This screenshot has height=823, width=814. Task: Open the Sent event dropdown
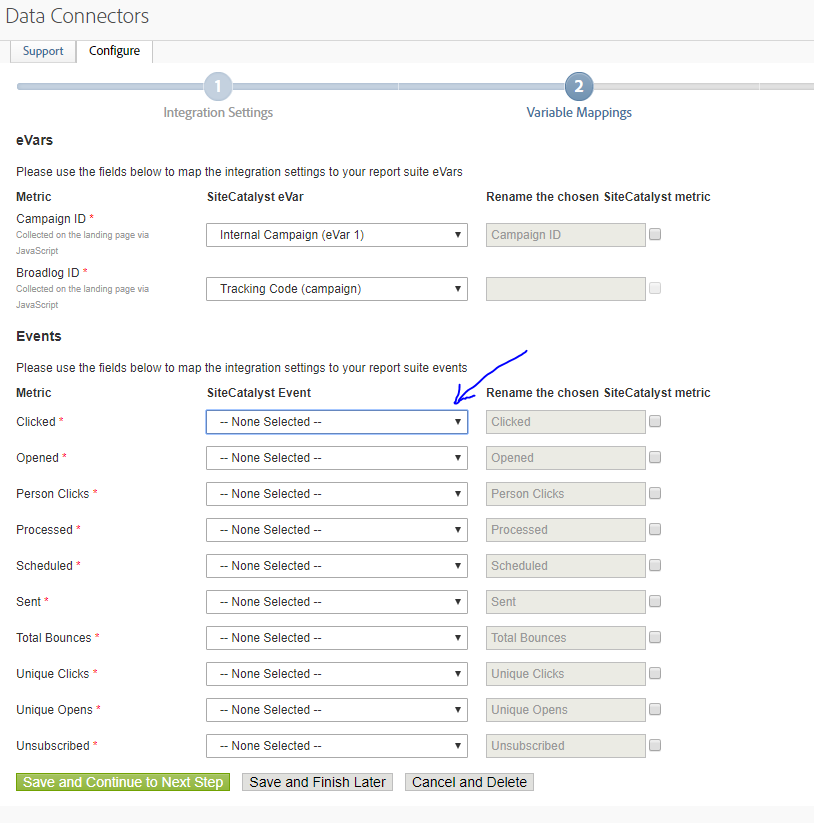337,602
